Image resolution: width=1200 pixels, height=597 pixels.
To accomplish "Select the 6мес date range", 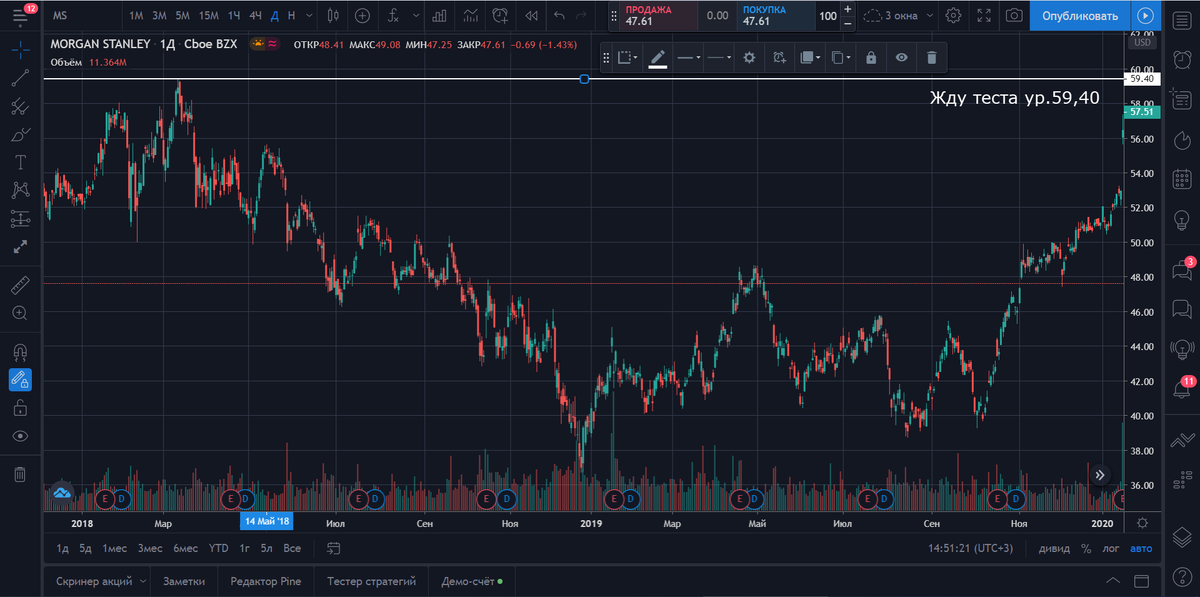I will (x=185, y=548).
